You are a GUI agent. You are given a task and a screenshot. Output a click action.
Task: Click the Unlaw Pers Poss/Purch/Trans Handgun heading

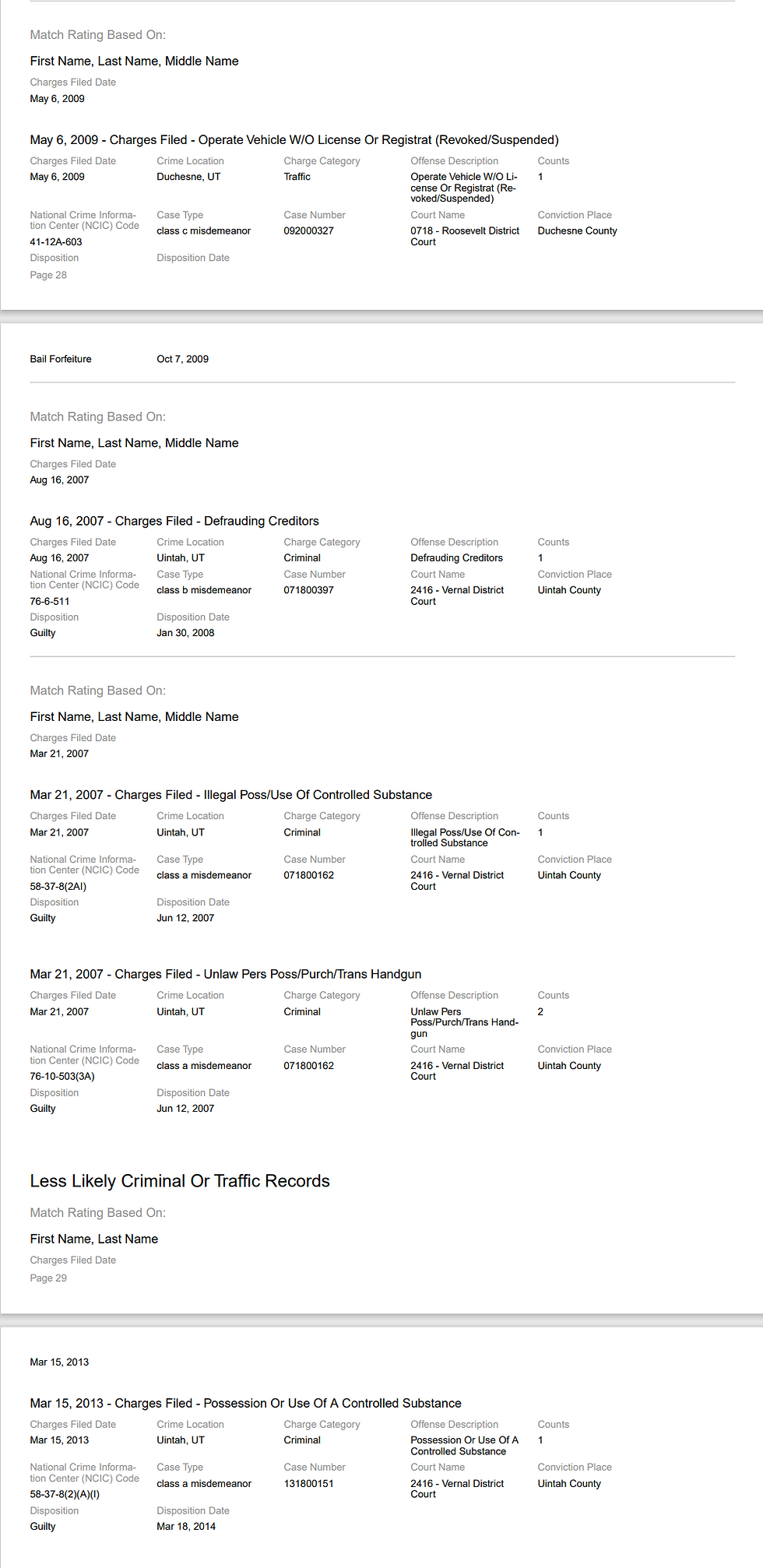coord(226,974)
